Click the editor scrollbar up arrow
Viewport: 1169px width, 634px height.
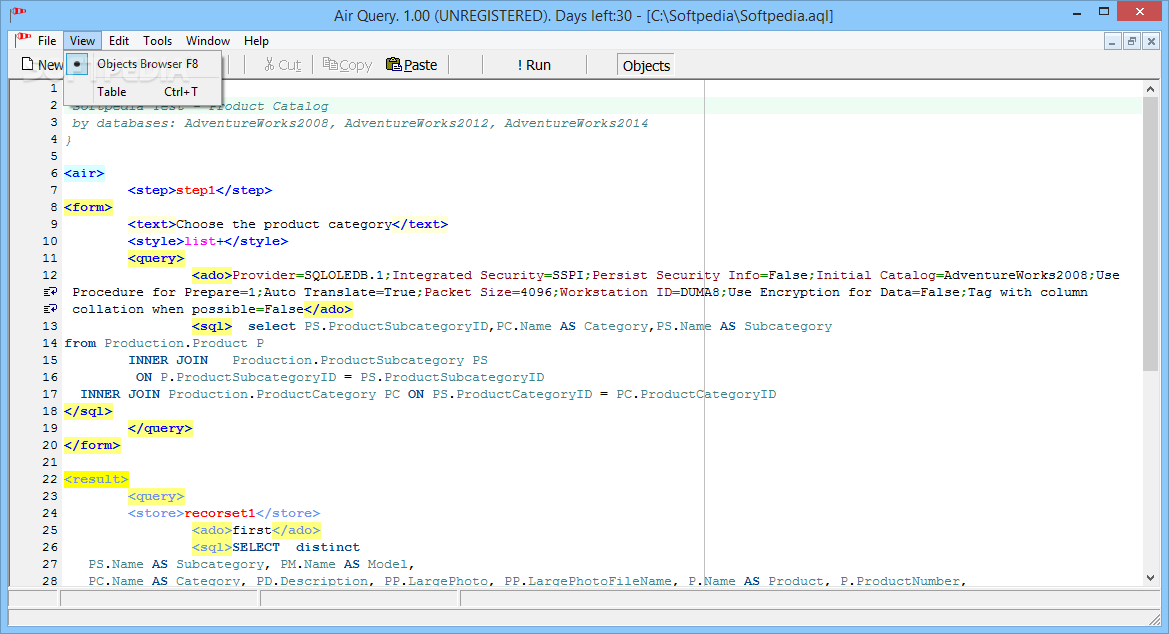coord(1150,89)
